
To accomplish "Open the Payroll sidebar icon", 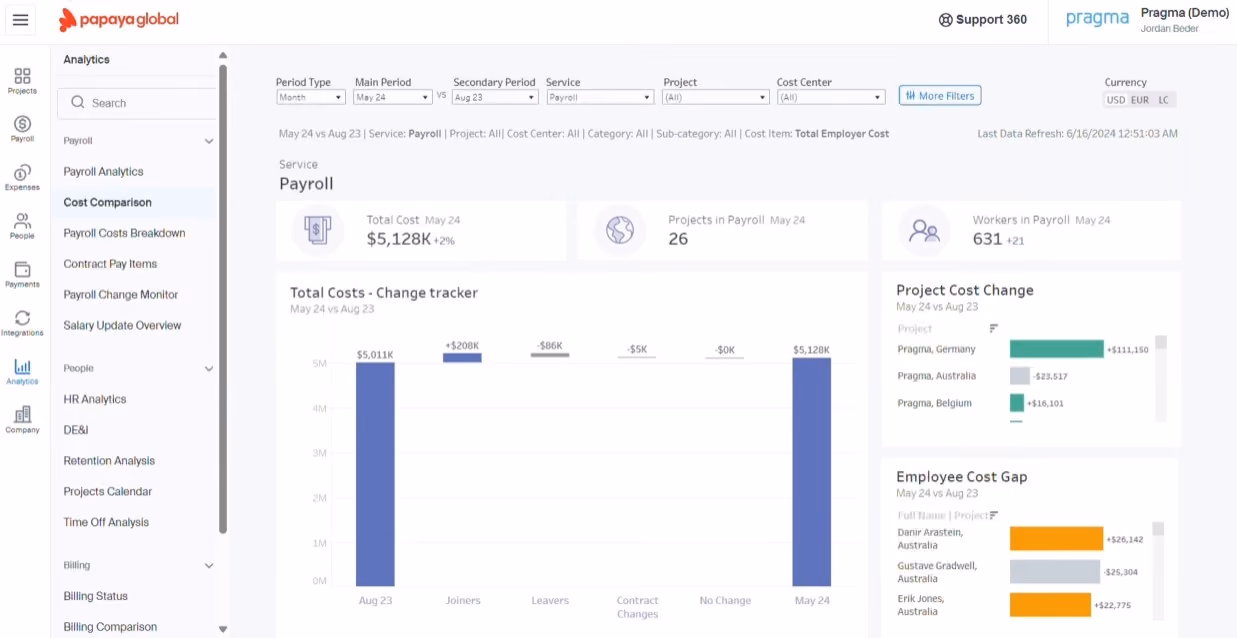I will pyautogui.click(x=22, y=129).
